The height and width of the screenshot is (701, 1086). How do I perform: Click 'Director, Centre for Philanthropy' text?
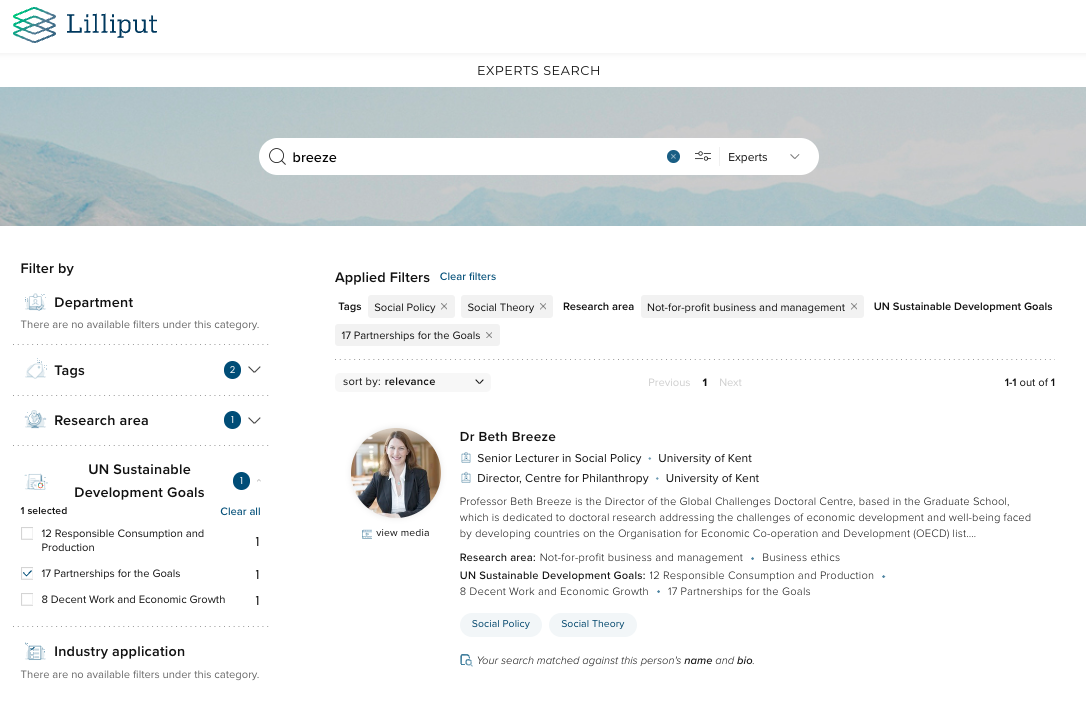(x=562, y=478)
